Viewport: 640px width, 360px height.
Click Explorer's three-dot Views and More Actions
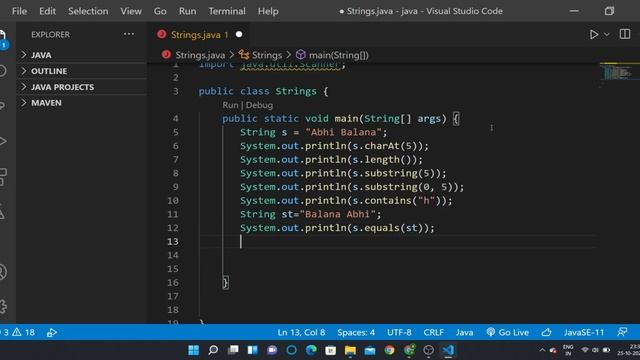point(129,34)
